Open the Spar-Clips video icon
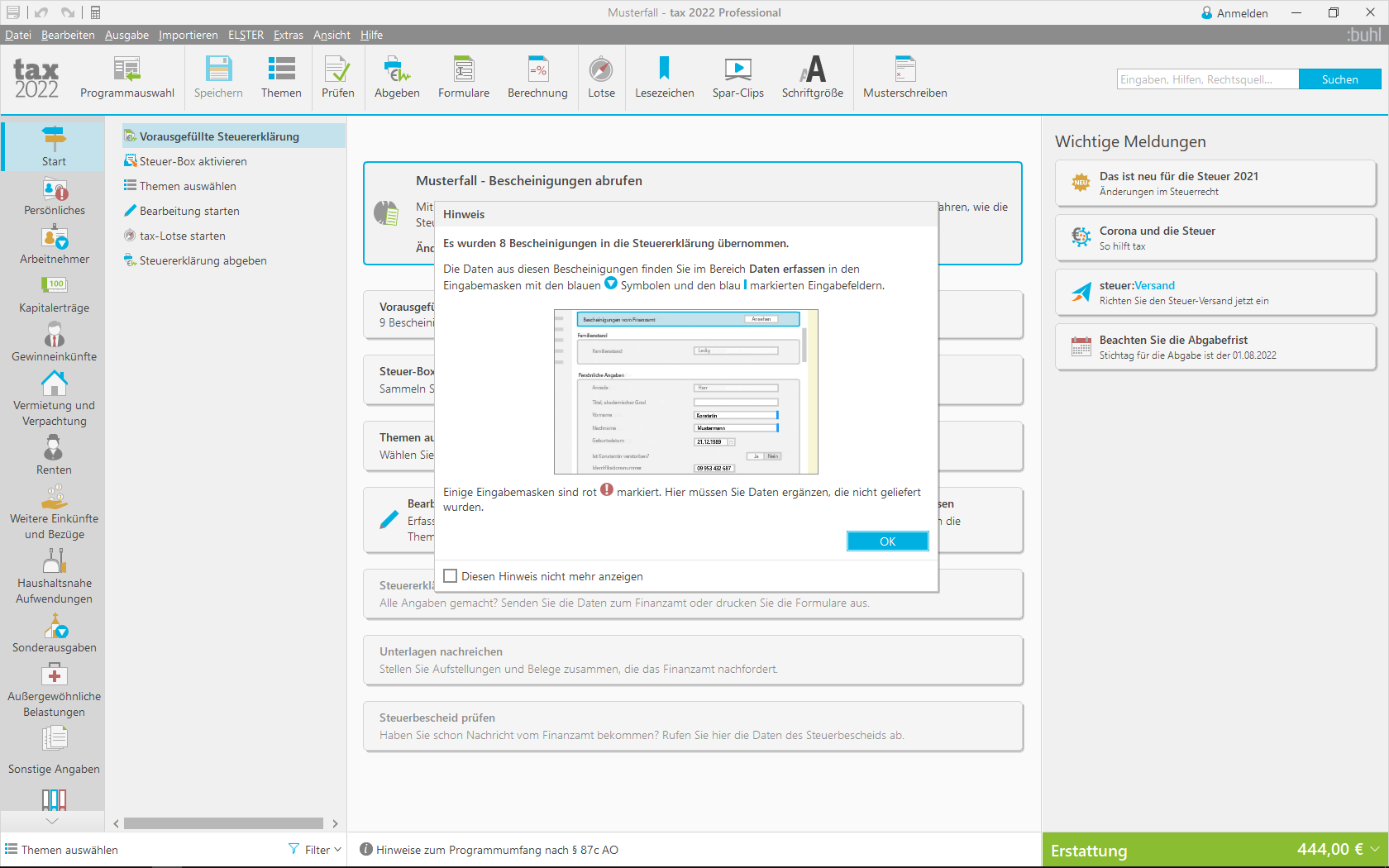This screenshot has height=868, width=1389. click(737, 78)
